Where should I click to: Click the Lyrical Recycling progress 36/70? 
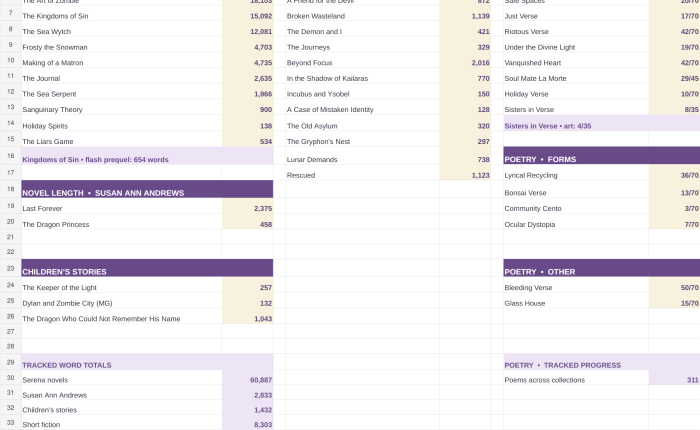point(675,173)
